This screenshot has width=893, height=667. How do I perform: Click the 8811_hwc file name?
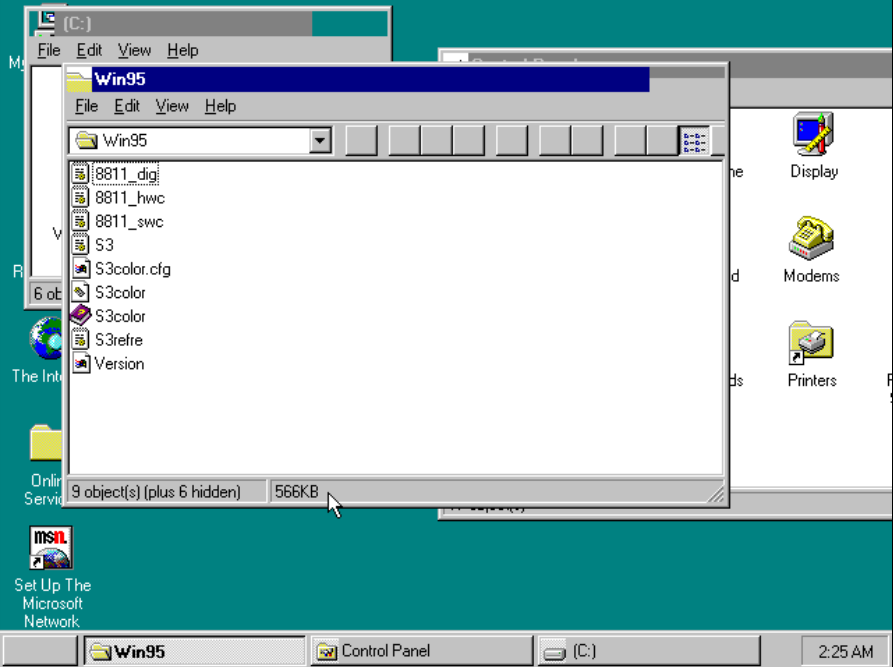(x=130, y=198)
